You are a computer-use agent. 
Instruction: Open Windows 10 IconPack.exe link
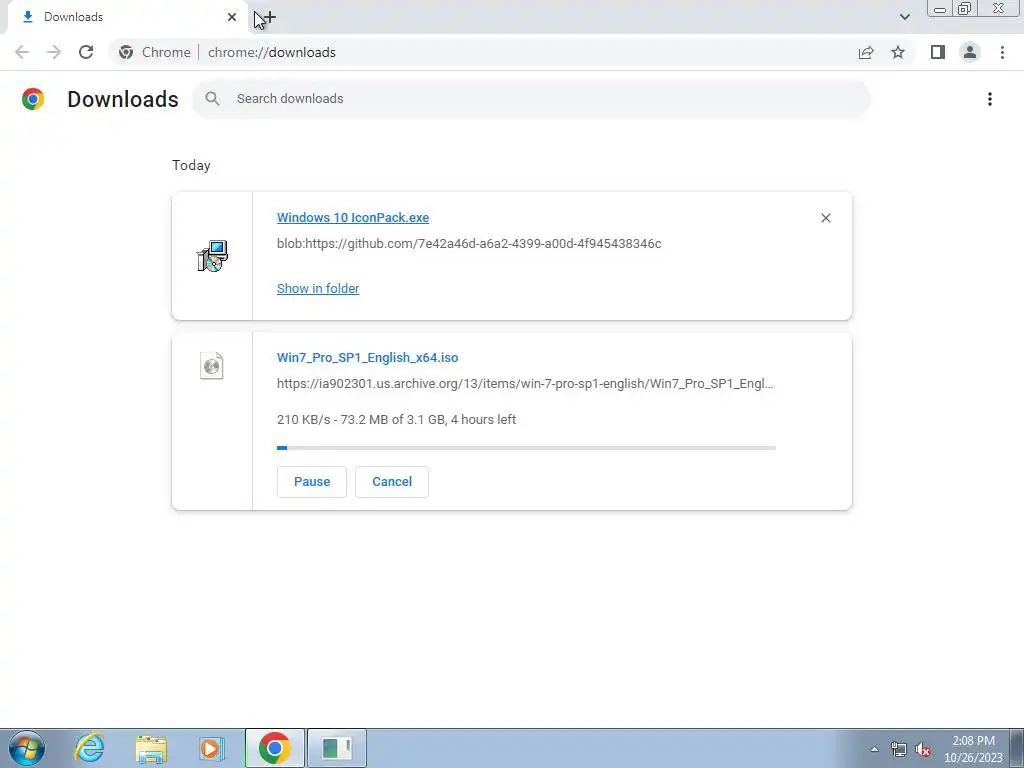coord(353,217)
